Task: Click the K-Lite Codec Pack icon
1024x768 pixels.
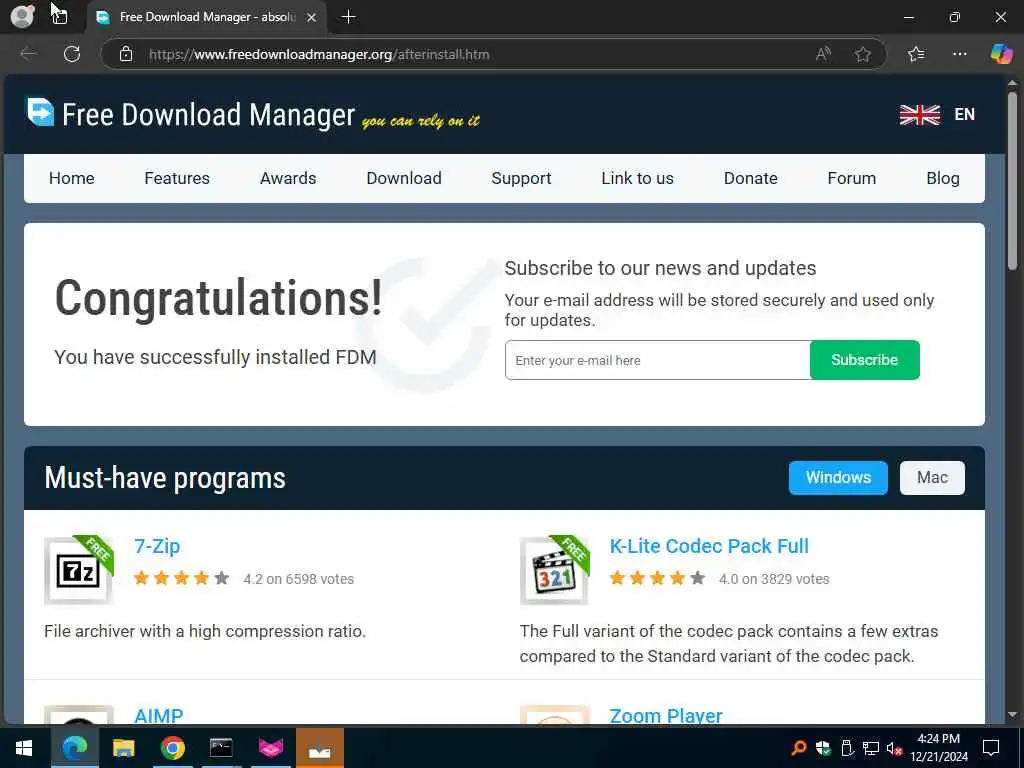Action: click(x=554, y=570)
